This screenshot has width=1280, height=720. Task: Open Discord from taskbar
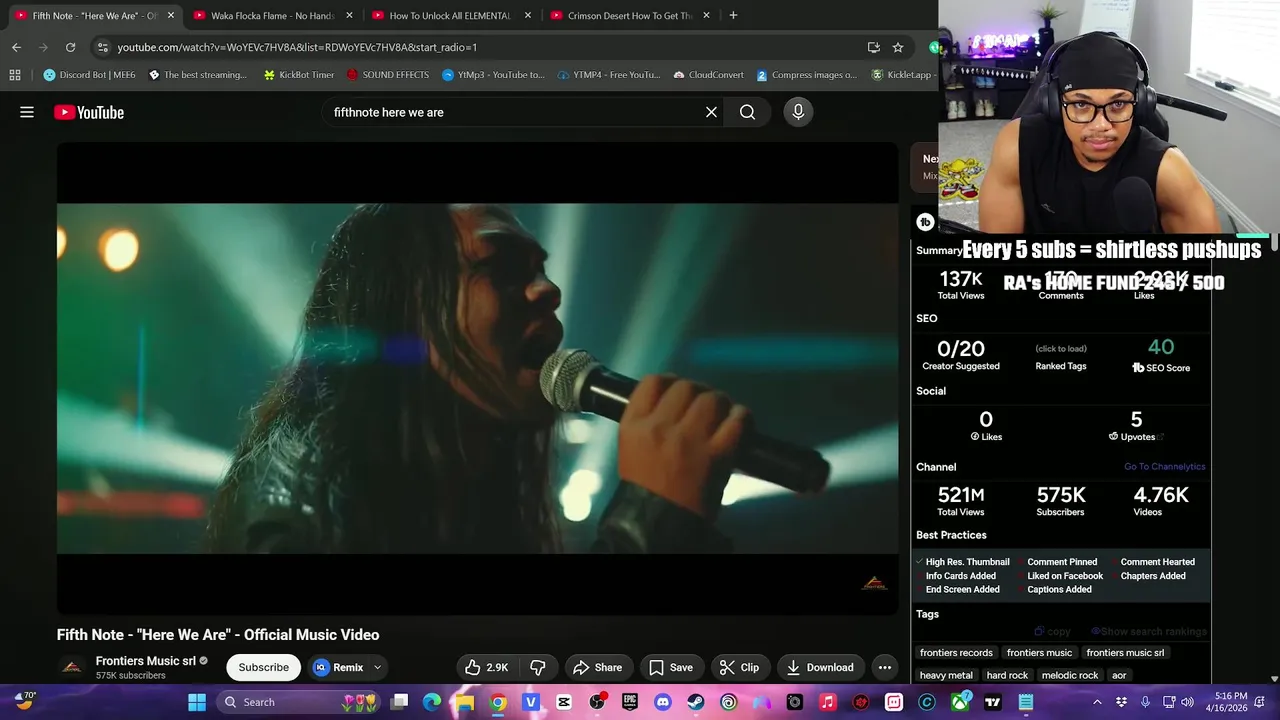point(662,702)
